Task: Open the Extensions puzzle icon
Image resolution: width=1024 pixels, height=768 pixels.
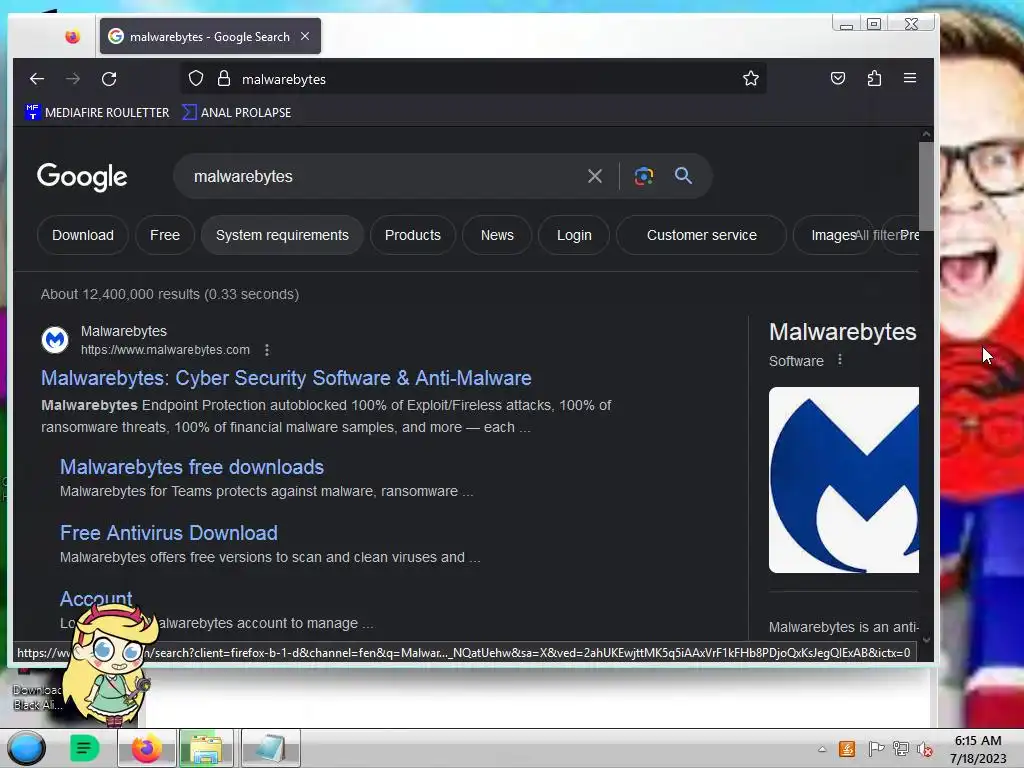Action: (874, 79)
